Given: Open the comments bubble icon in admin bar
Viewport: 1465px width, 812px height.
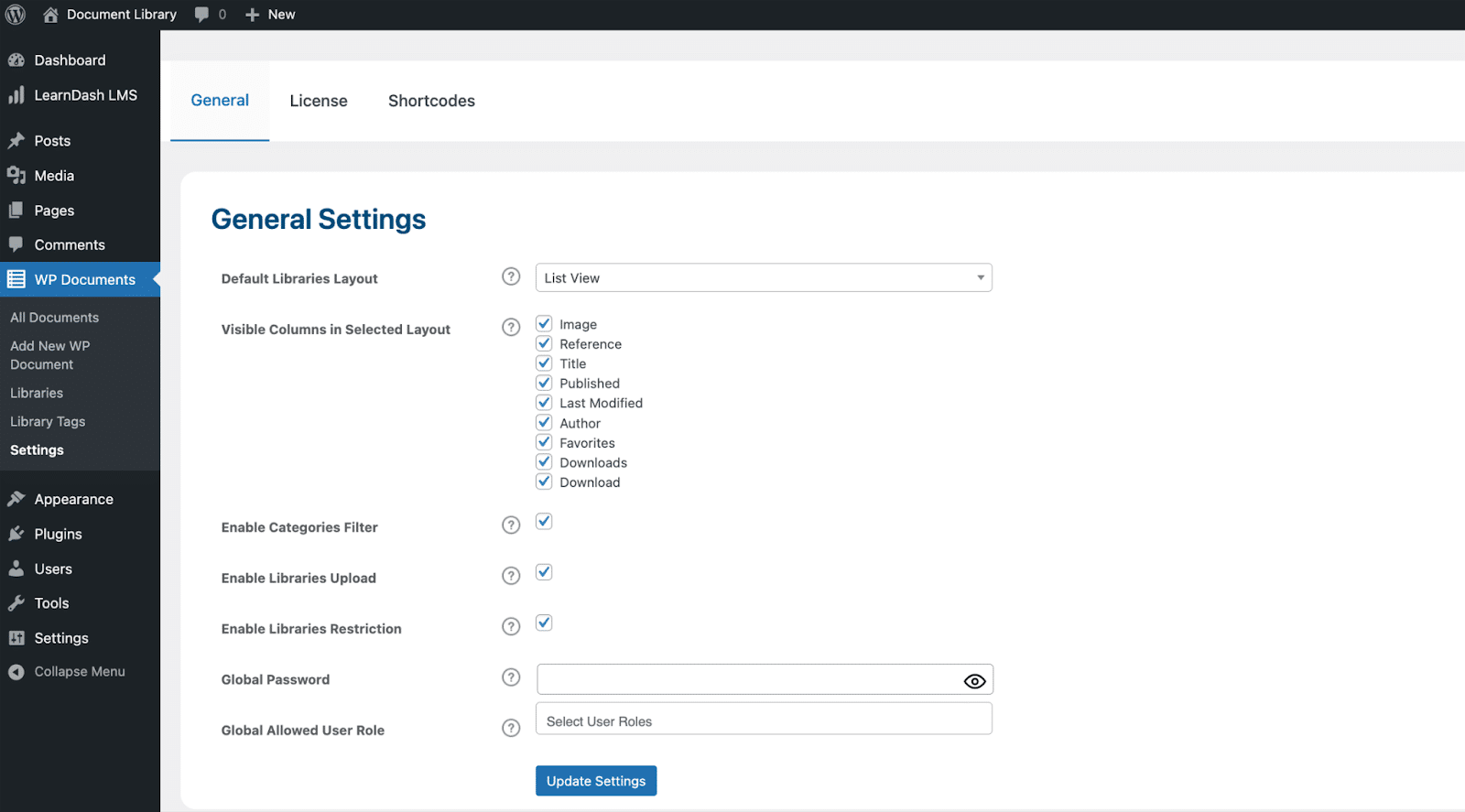Looking at the screenshot, I should point(201,15).
